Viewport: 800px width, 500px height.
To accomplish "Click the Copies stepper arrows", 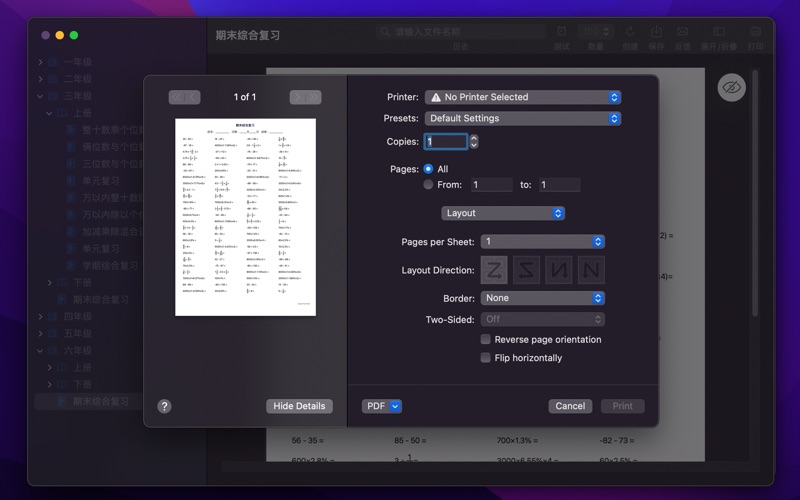I will pyautogui.click(x=474, y=142).
